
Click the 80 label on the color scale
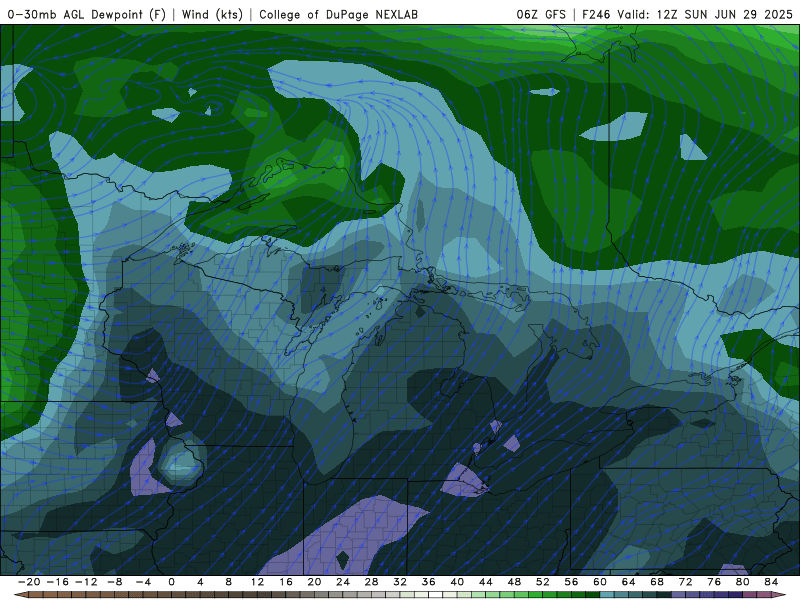click(743, 582)
